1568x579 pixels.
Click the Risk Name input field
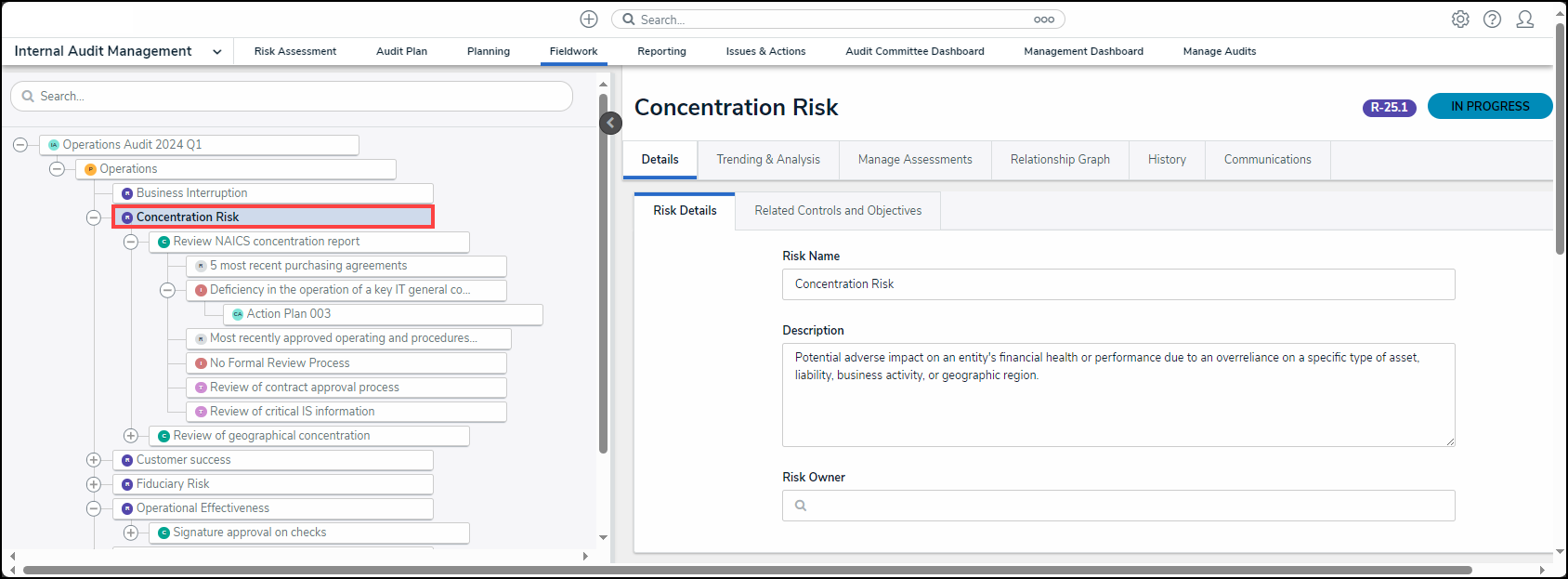(x=1117, y=284)
